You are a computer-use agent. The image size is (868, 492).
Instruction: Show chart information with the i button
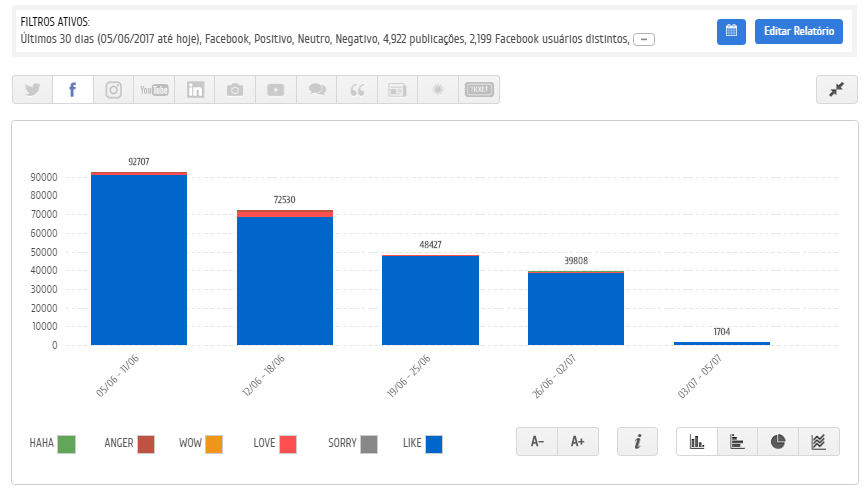(x=637, y=441)
